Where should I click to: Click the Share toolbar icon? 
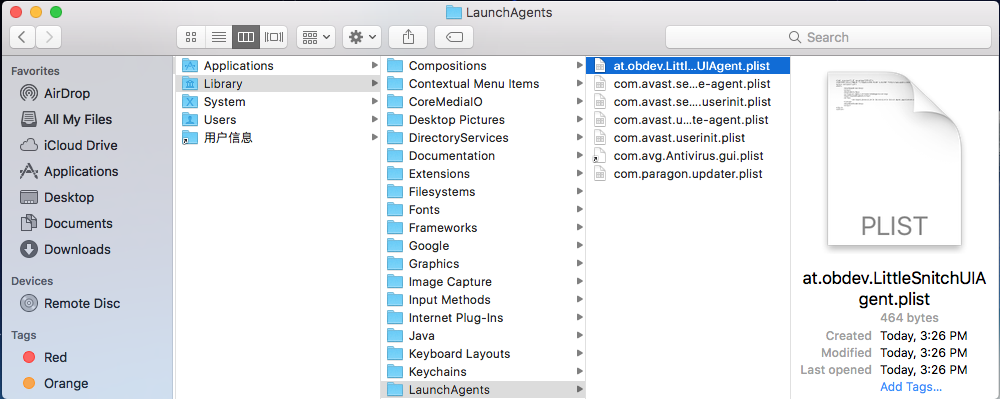[408, 37]
